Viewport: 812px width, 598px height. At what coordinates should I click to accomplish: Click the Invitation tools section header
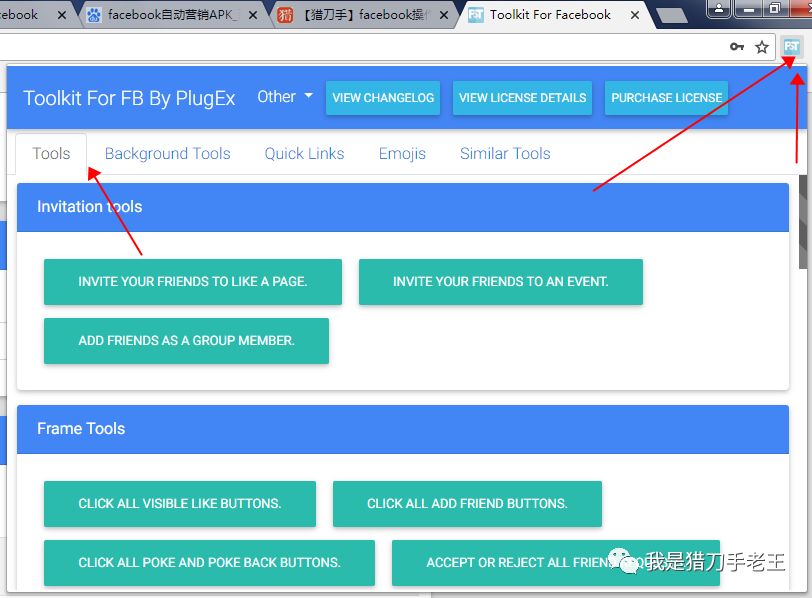403,207
